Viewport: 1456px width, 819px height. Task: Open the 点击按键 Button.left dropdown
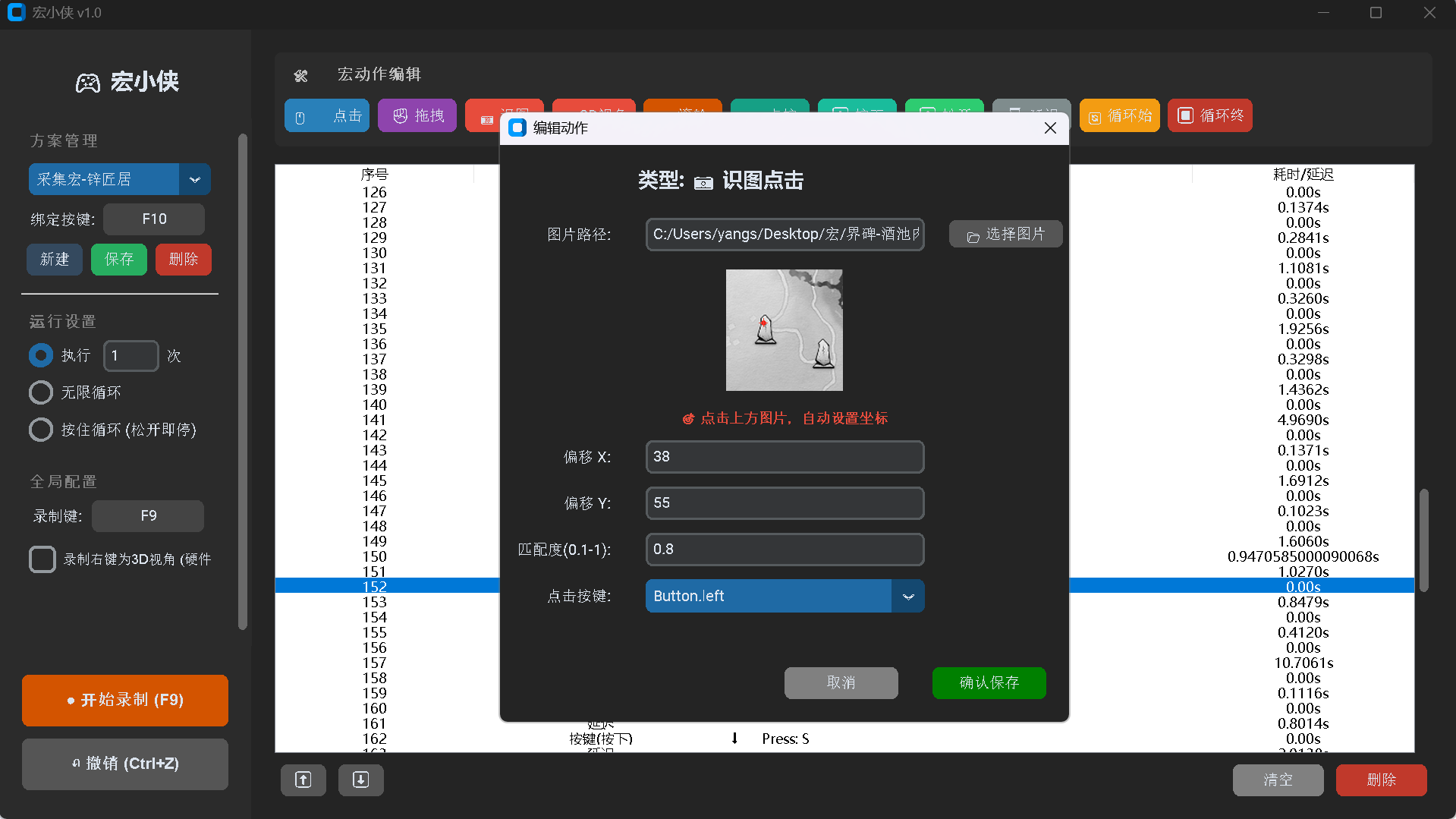coord(907,596)
